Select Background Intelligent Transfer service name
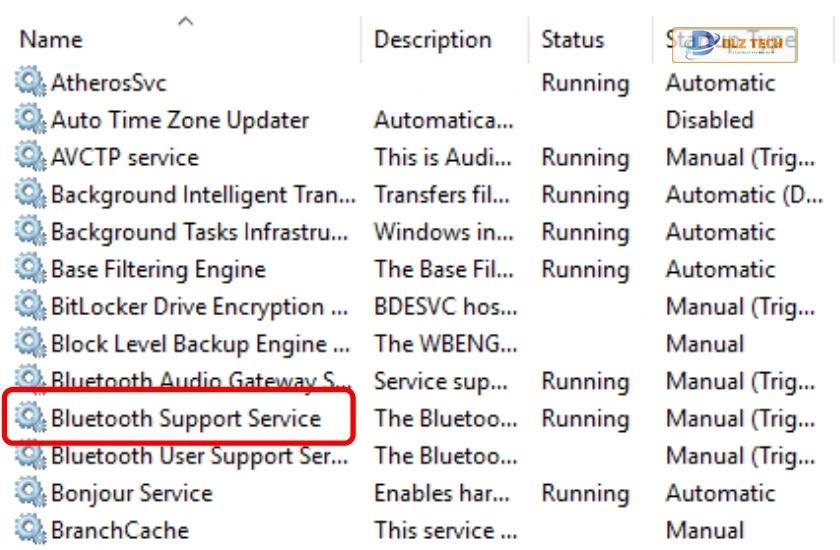This screenshot has width=840, height=550. pyautogui.click(x=203, y=194)
